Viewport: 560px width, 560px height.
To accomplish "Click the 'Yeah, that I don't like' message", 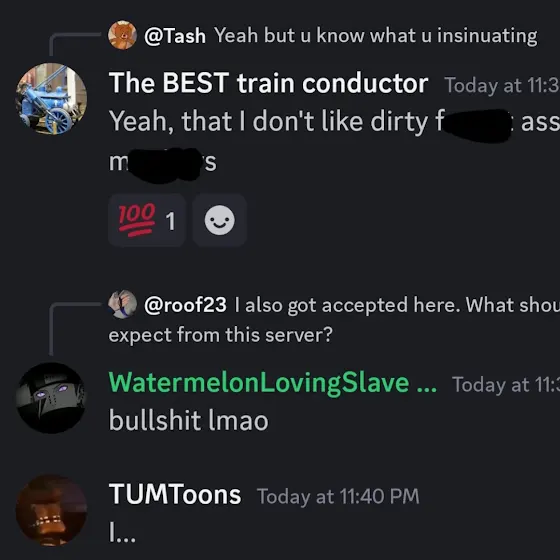I will pos(334,141).
